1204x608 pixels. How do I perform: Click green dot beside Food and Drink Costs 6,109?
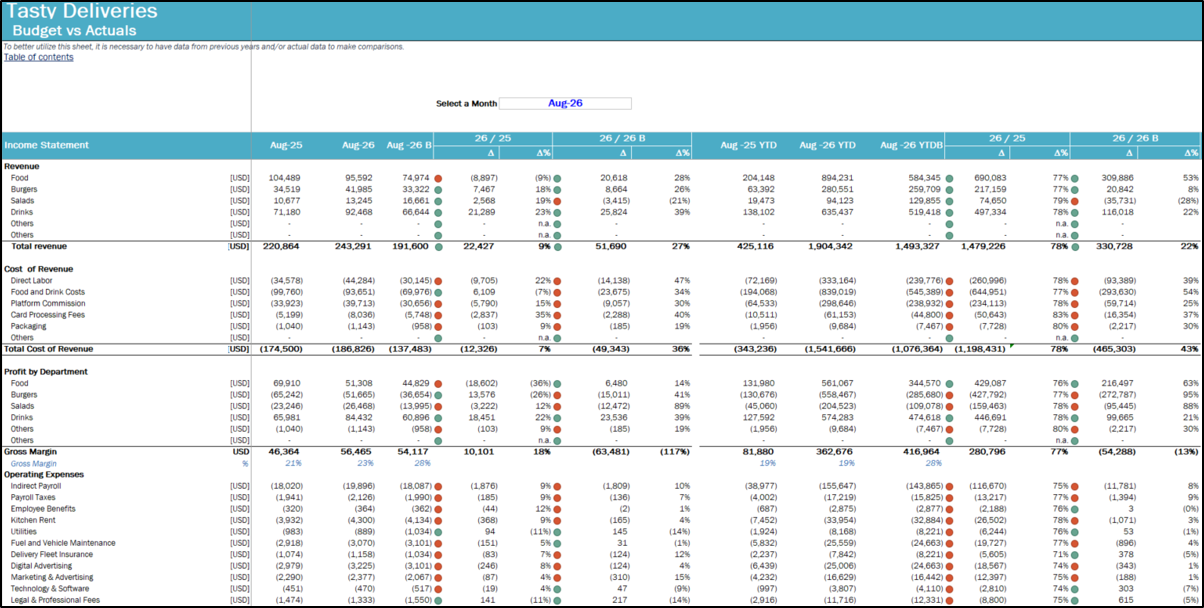[x=439, y=292]
